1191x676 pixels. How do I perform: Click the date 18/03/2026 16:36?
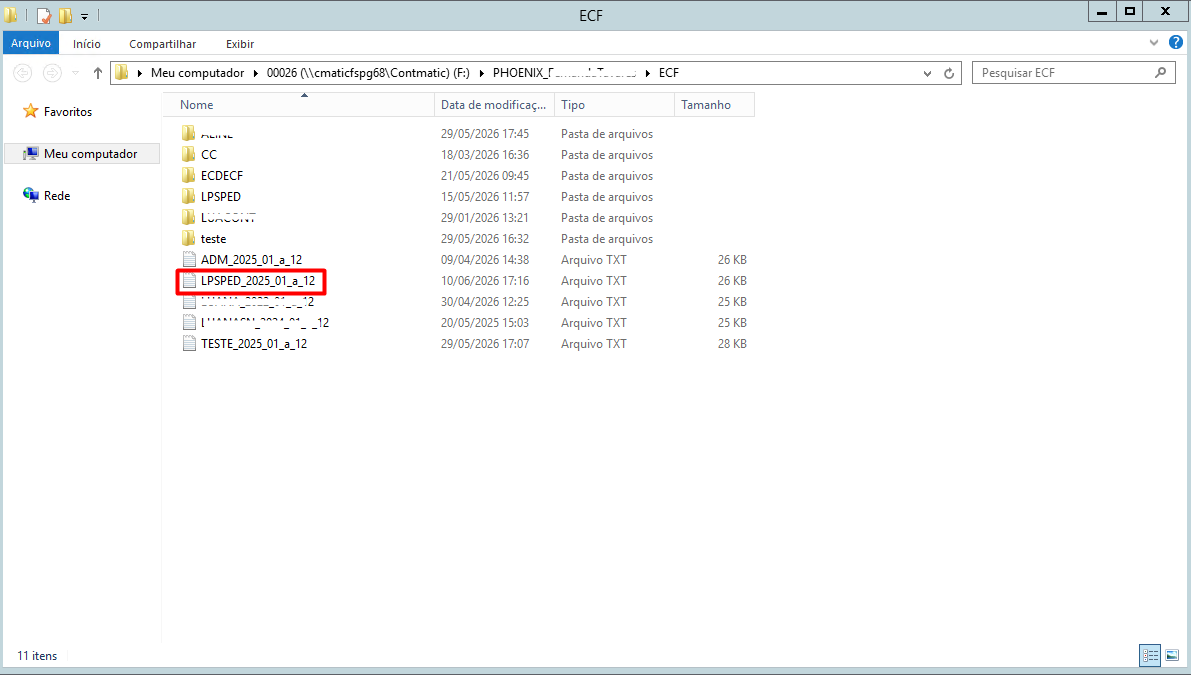click(485, 155)
